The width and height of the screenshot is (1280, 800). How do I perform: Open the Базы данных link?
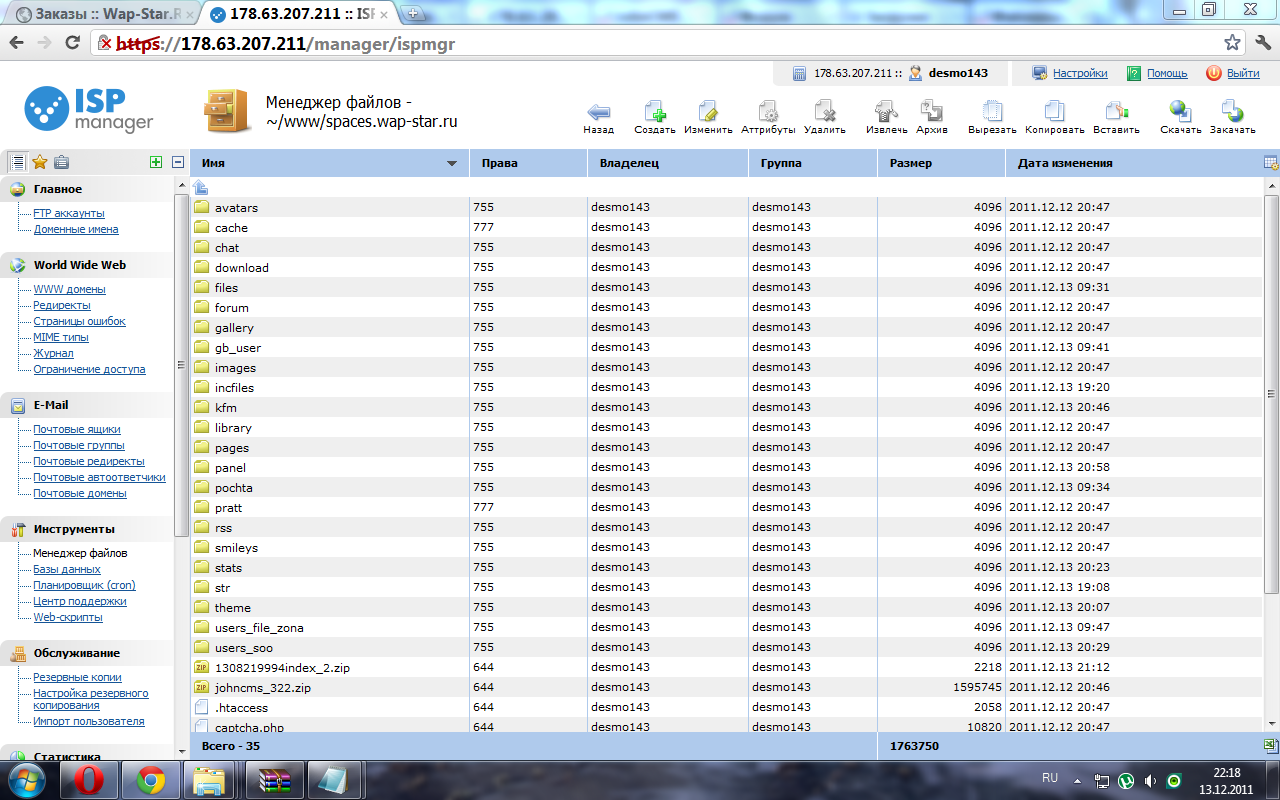click(66, 569)
